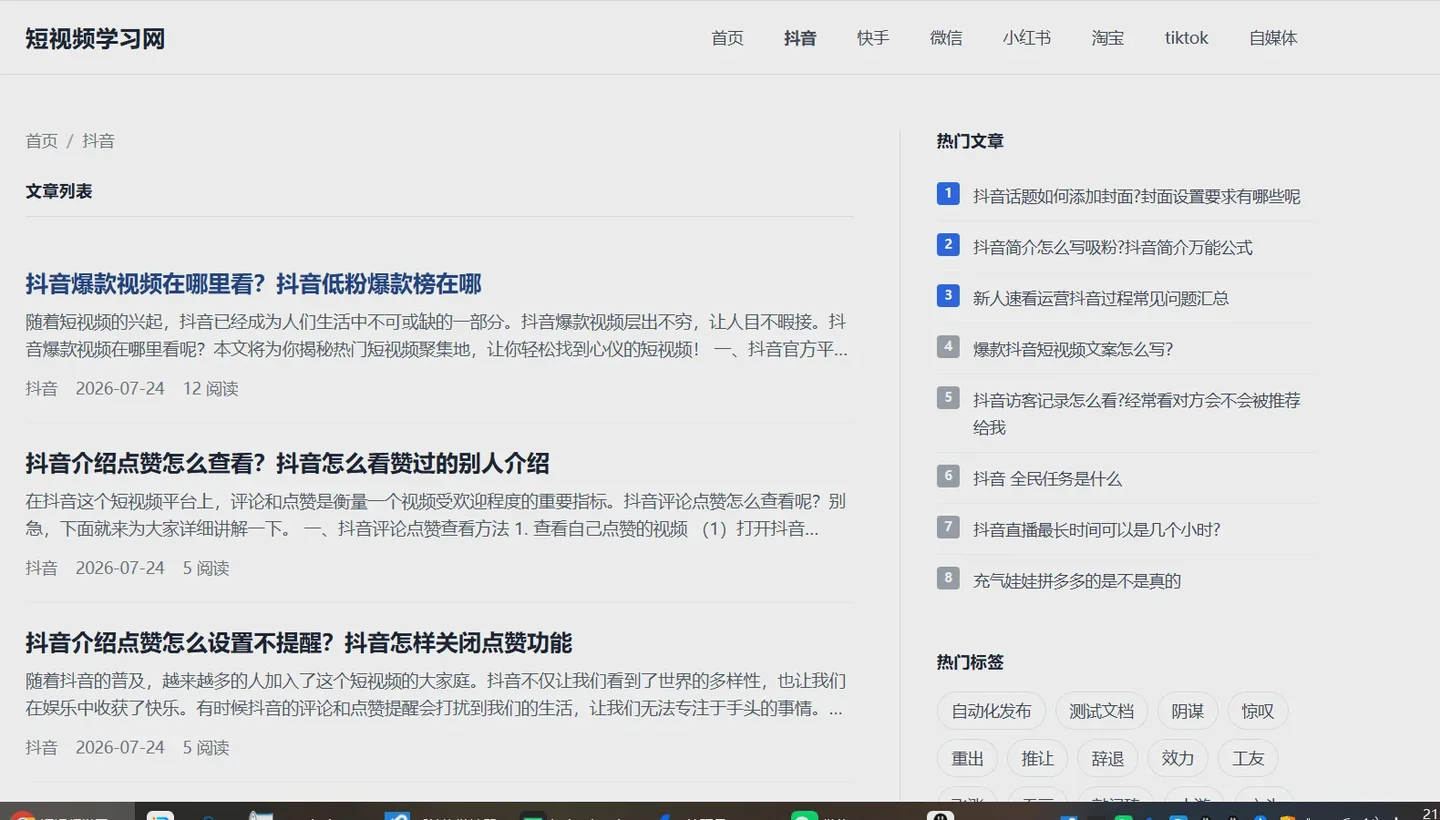Screen dimensions: 1440x820
Task: Click 抖音 category under the 设置不提醒 article
Action: click(42, 747)
